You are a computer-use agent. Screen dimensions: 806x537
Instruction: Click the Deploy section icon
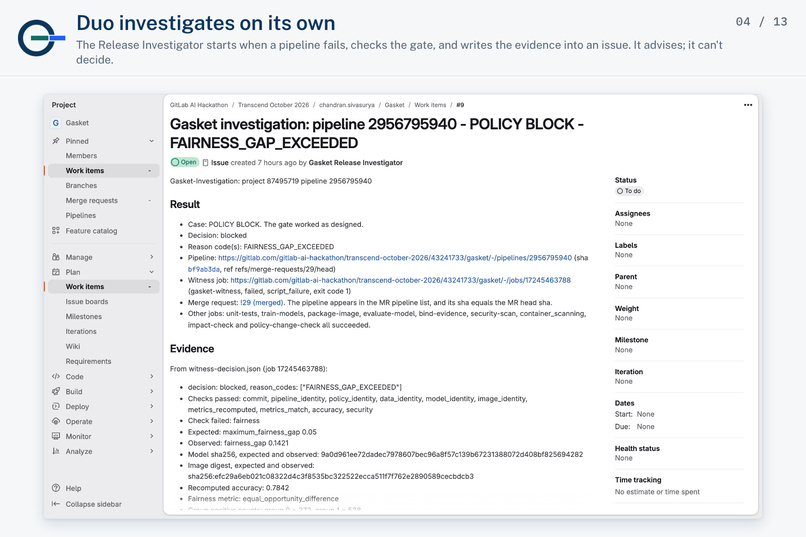pyautogui.click(x=56, y=406)
